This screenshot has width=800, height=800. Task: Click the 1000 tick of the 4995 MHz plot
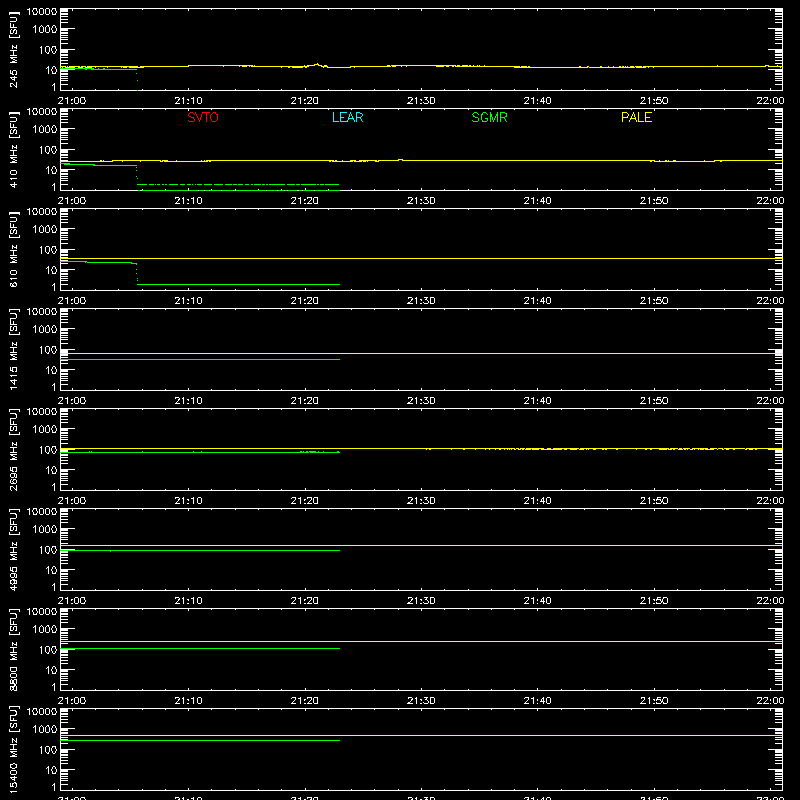[45, 529]
